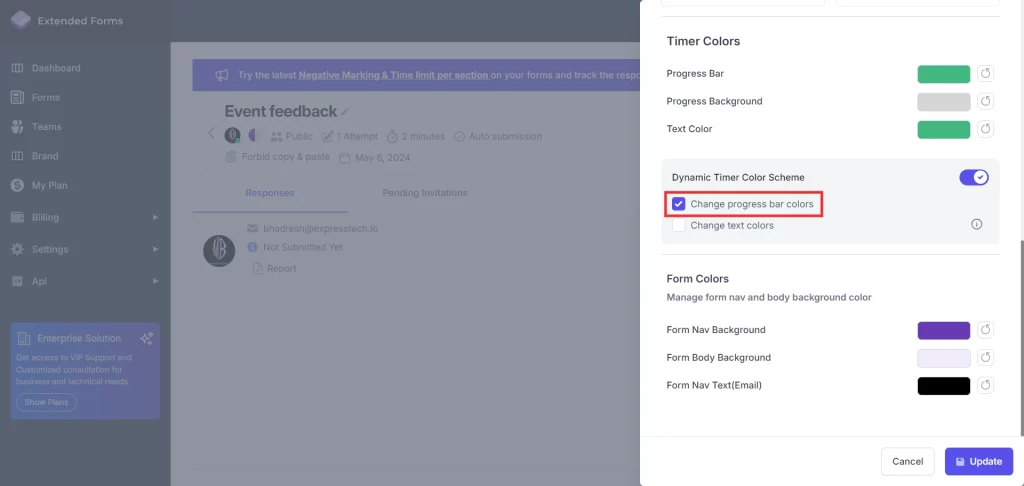
Task: Click the Settings gear icon
Action: tap(18, 250)
